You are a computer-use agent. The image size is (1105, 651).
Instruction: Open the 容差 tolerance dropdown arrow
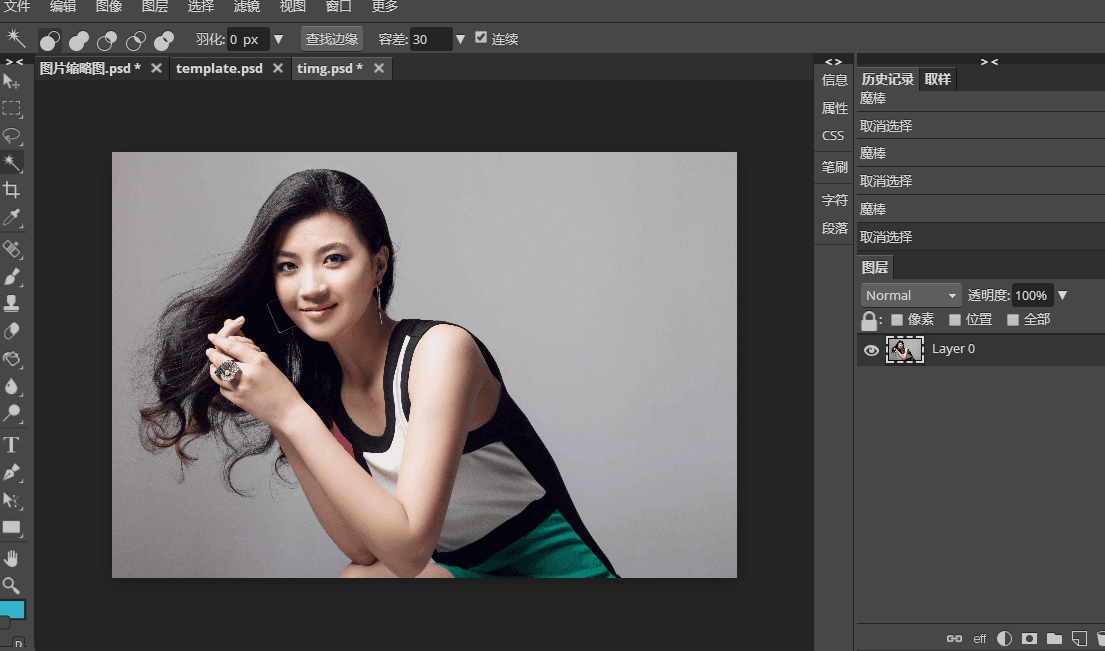pos(460,40)
